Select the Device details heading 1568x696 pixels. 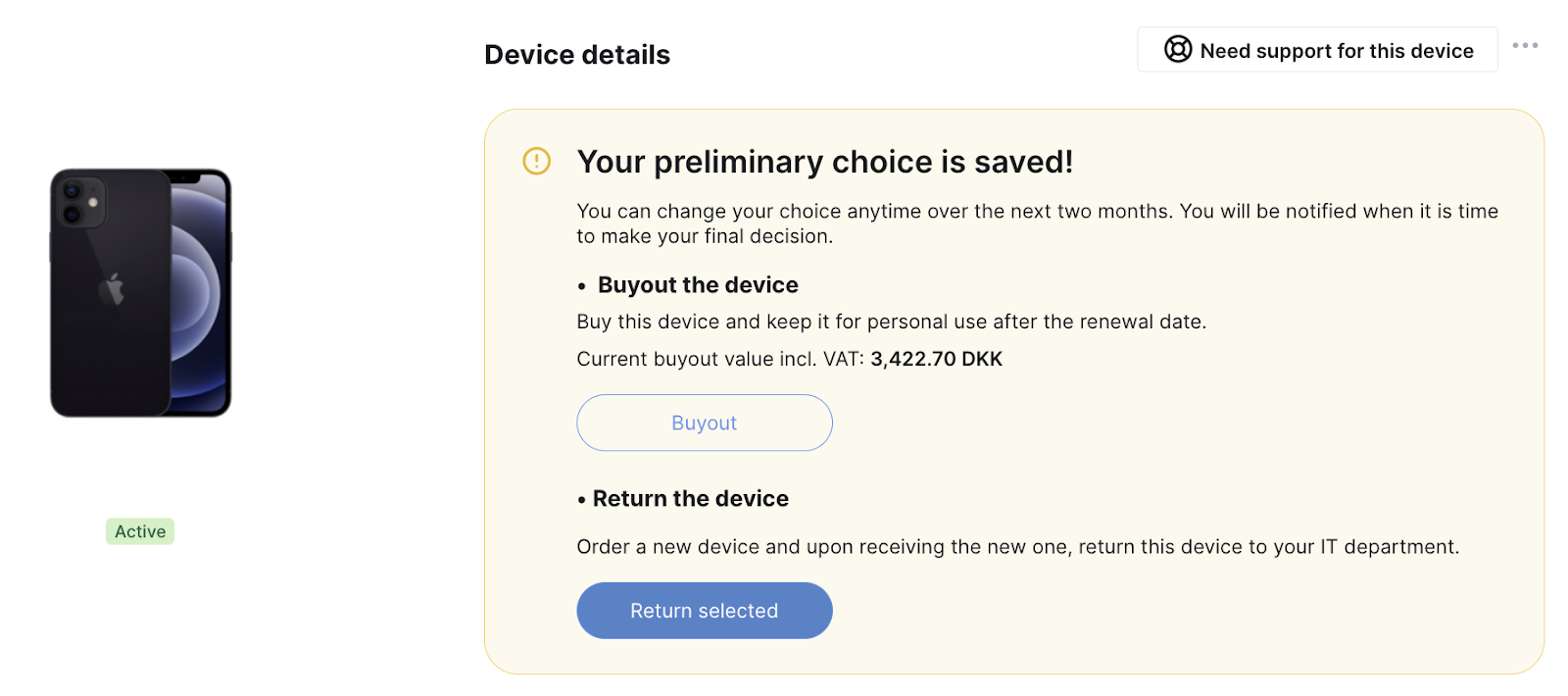pos(577,55)
